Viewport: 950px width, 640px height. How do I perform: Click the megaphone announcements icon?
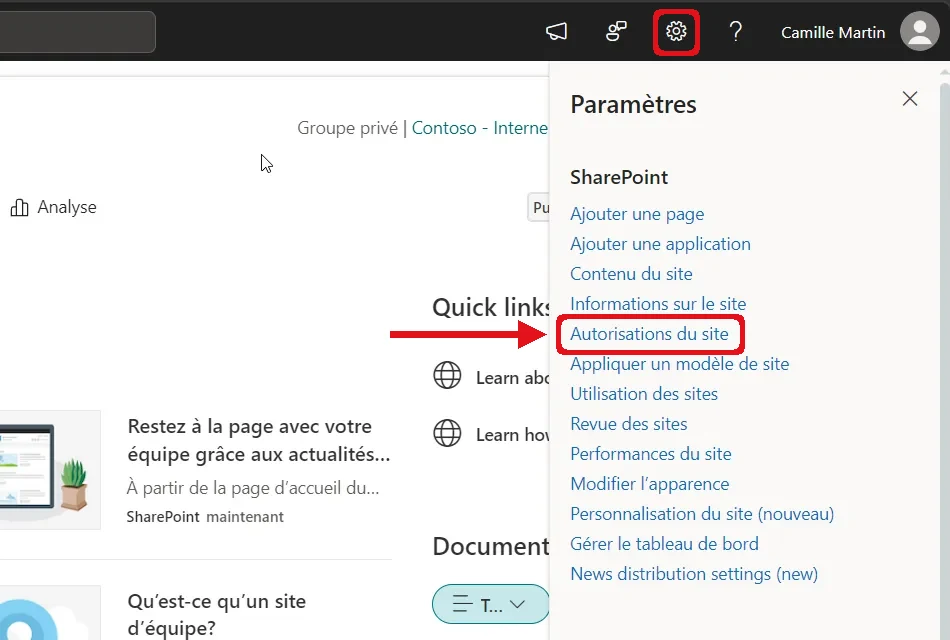(556, 31)
